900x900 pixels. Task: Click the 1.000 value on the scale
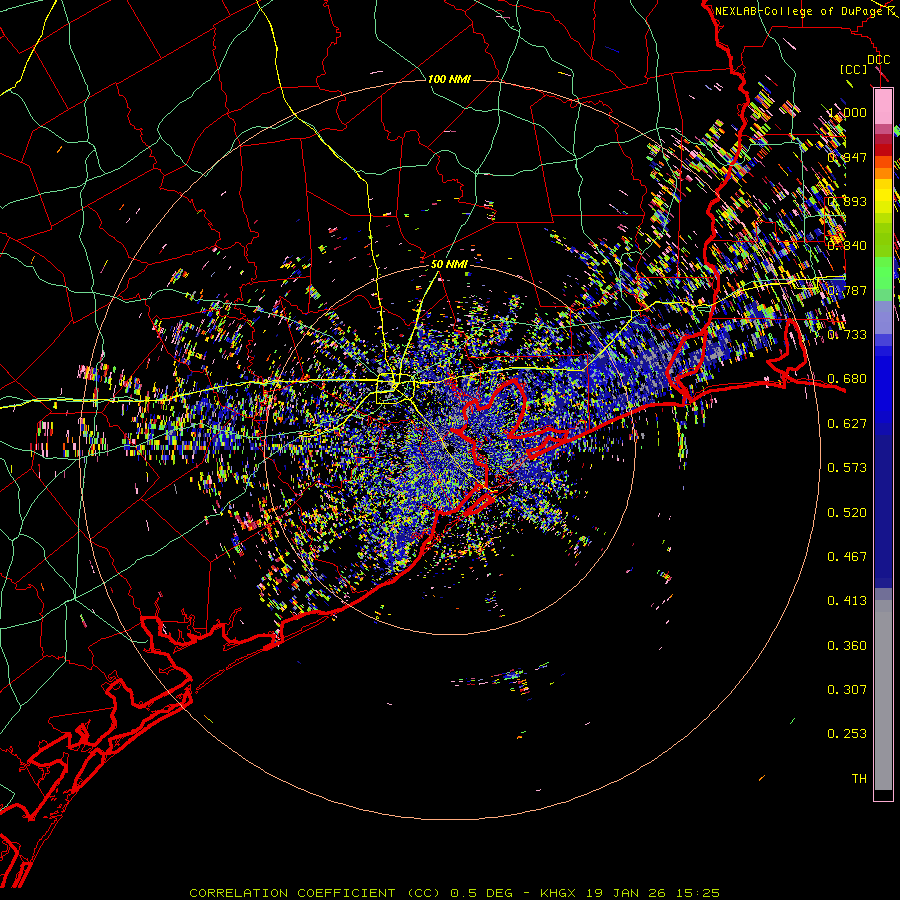click(x=847, y=112)
